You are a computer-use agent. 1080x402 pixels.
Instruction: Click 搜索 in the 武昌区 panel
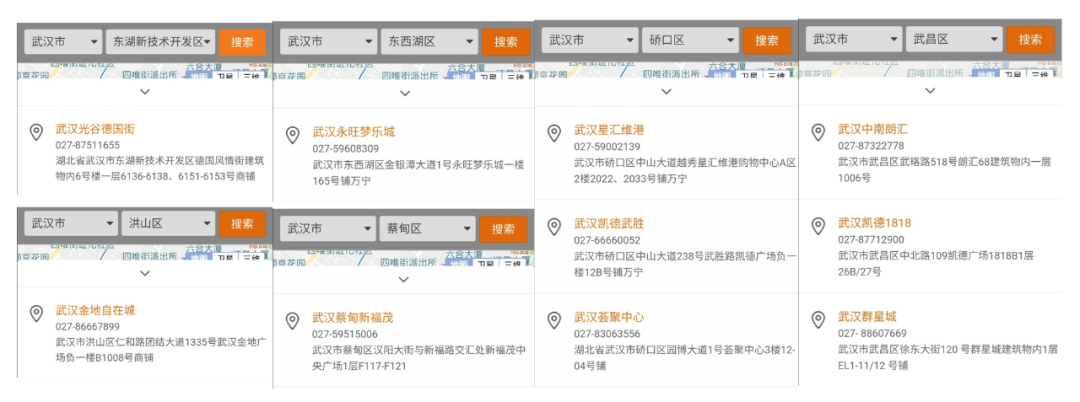[x=1030, y=39]
